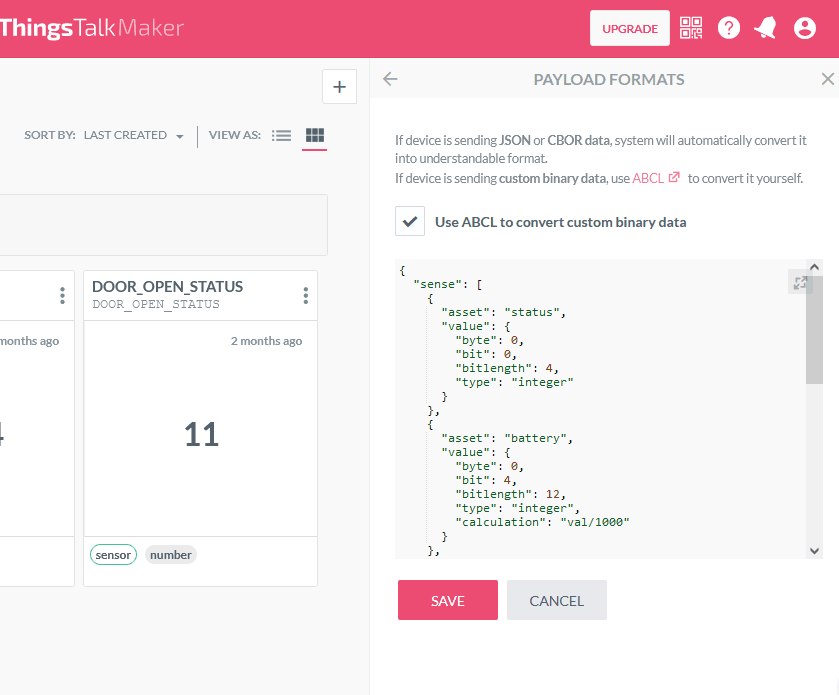Viewport: 839px width, 695px height.
Task: Open the user account profile icon
Action: 805,28
